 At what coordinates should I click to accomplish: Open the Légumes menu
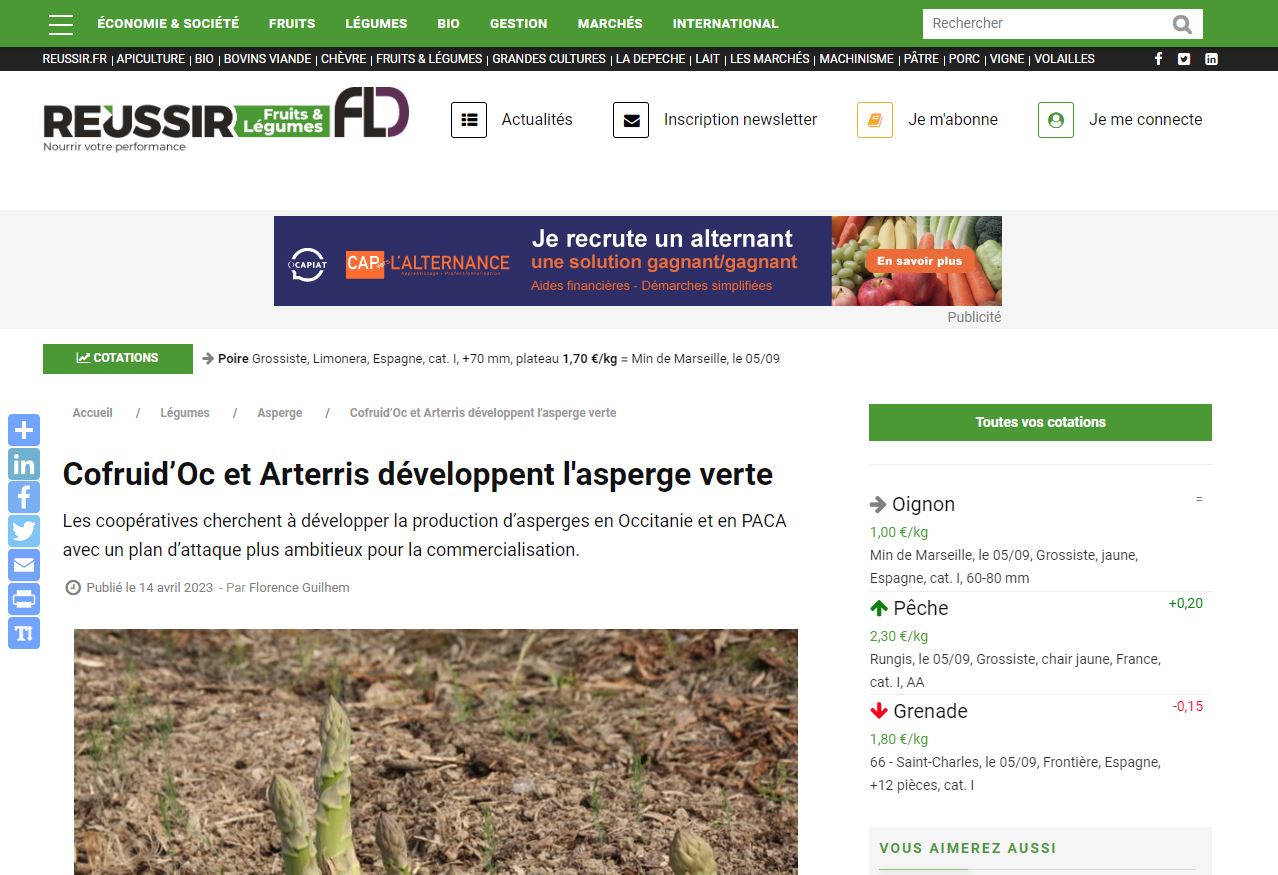coord(376,23)
